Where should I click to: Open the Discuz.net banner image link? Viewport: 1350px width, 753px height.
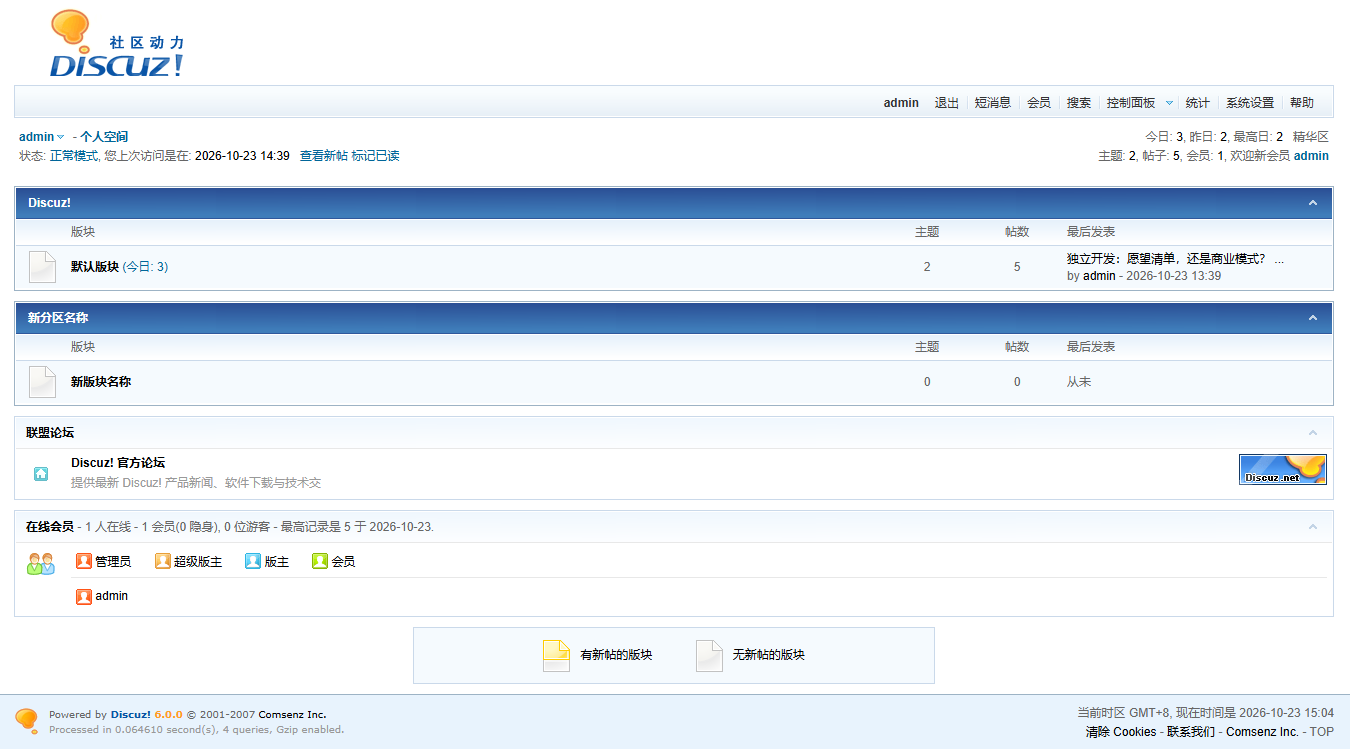[1283, 470]
